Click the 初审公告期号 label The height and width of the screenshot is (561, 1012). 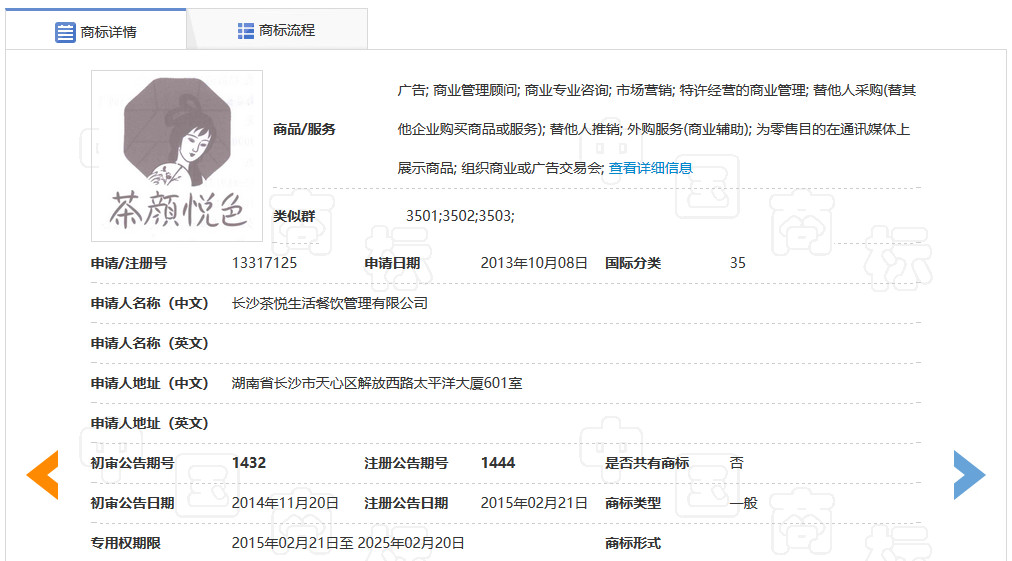[132, 463]
